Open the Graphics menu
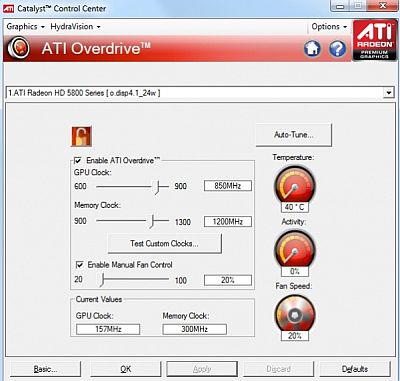Viewport: 400px width, 381px height. [25, 27]
